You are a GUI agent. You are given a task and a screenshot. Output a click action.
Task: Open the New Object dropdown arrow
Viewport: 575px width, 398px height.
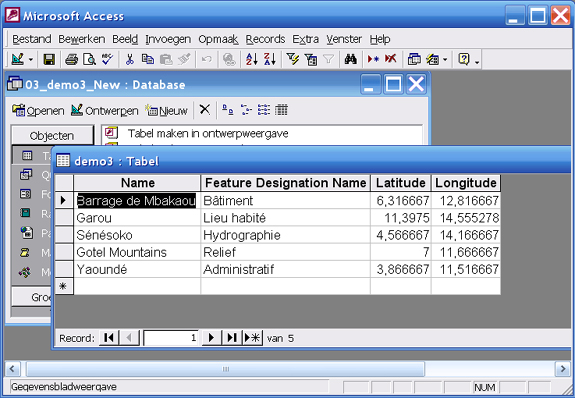tap(445, 59)
